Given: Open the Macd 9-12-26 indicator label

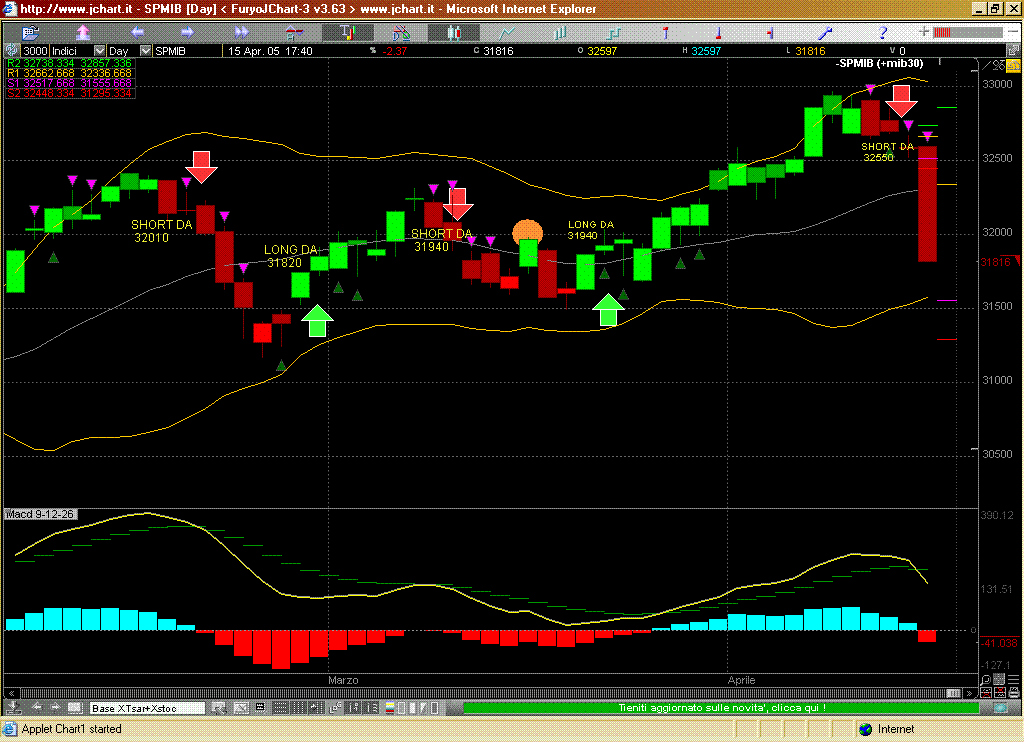Looking at the screenshot, I should click(x=40, y=515).
